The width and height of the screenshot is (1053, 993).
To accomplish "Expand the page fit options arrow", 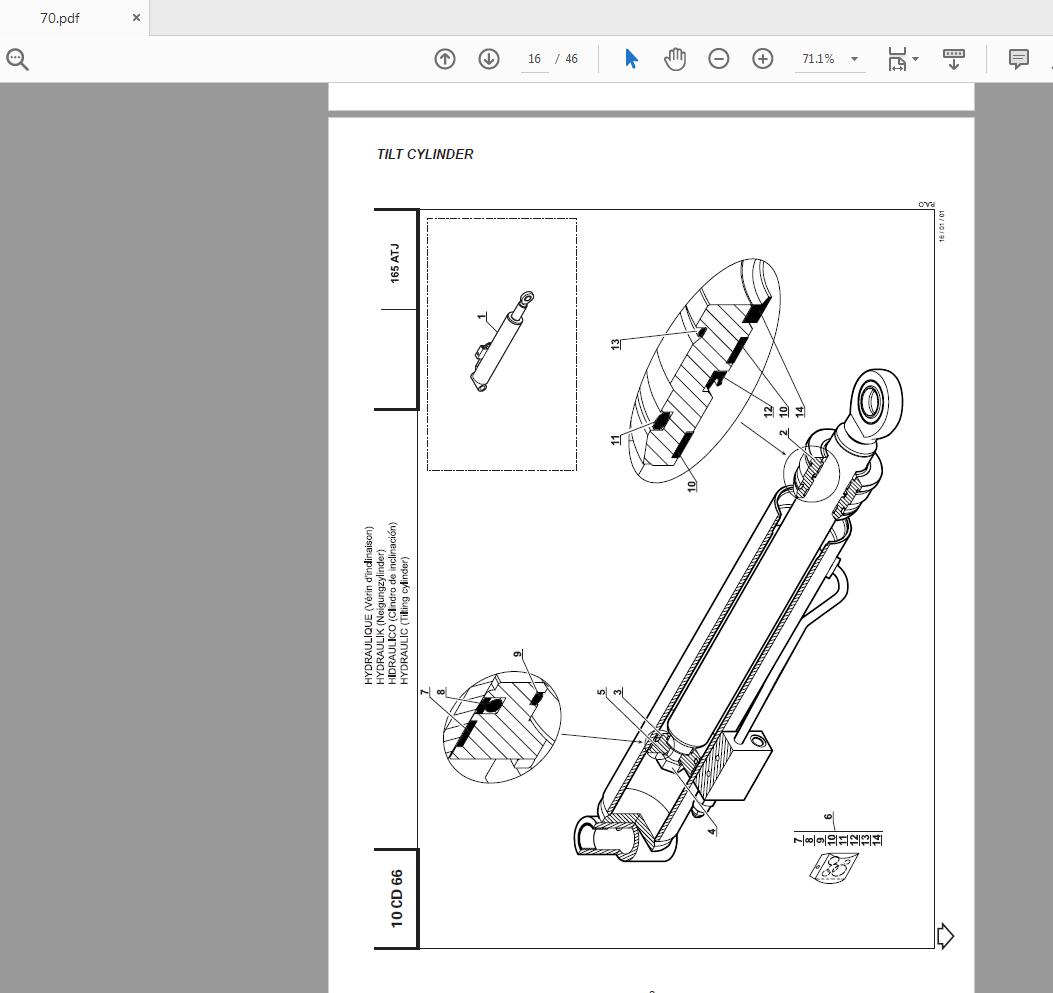I will [914, 59].
